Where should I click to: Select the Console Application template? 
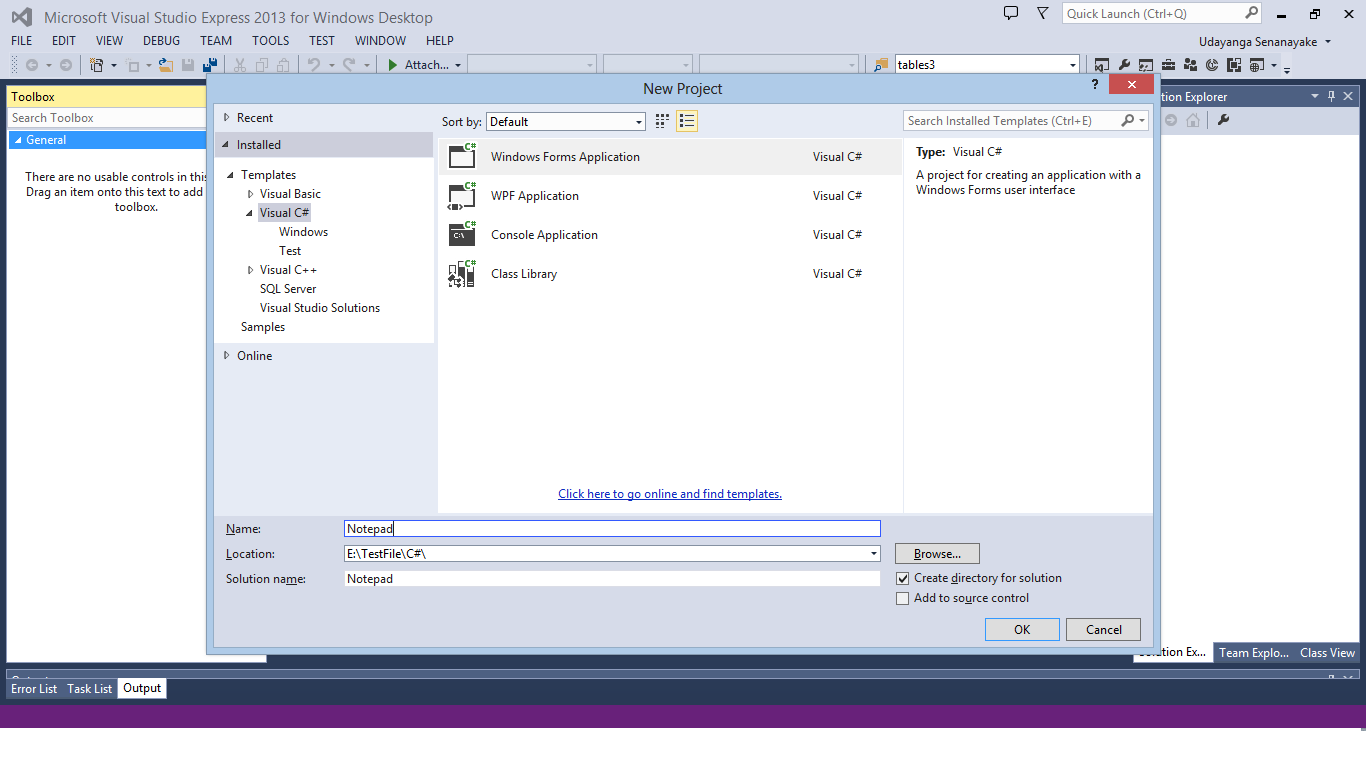670,235
